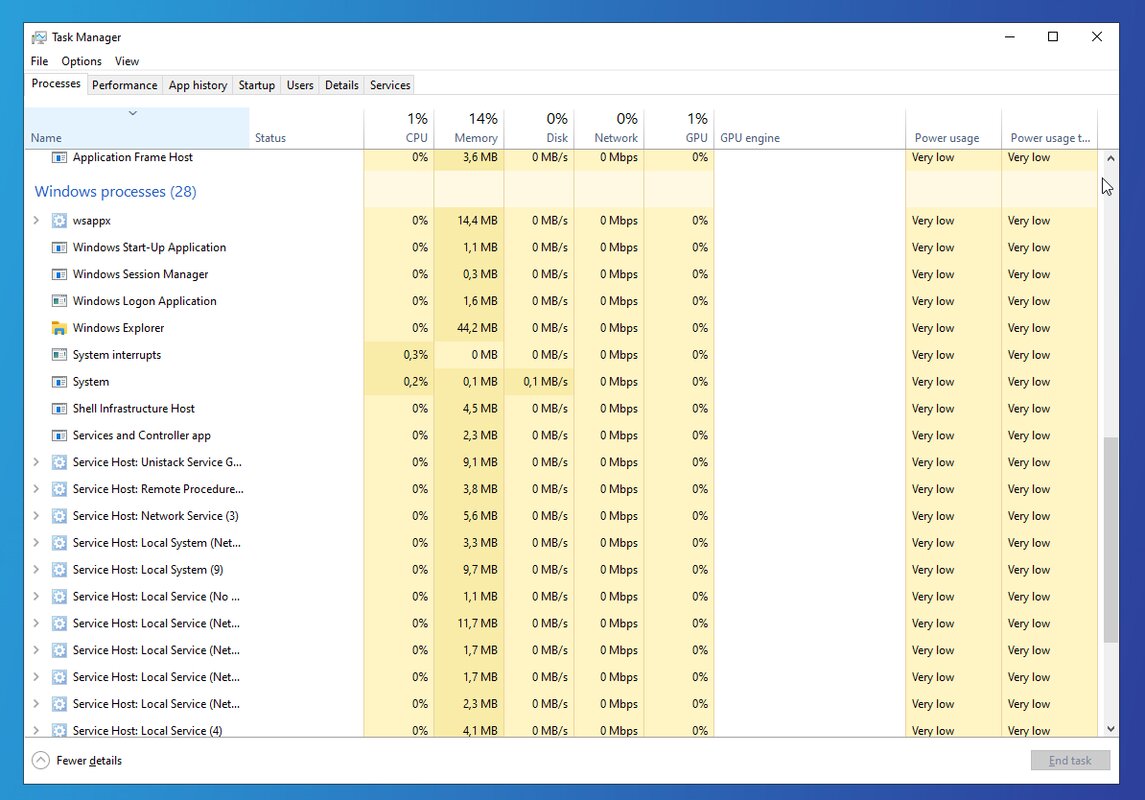This screenshot has height=800, width=1145.
Task: Open the Startup tab
Action: point(256,85)
